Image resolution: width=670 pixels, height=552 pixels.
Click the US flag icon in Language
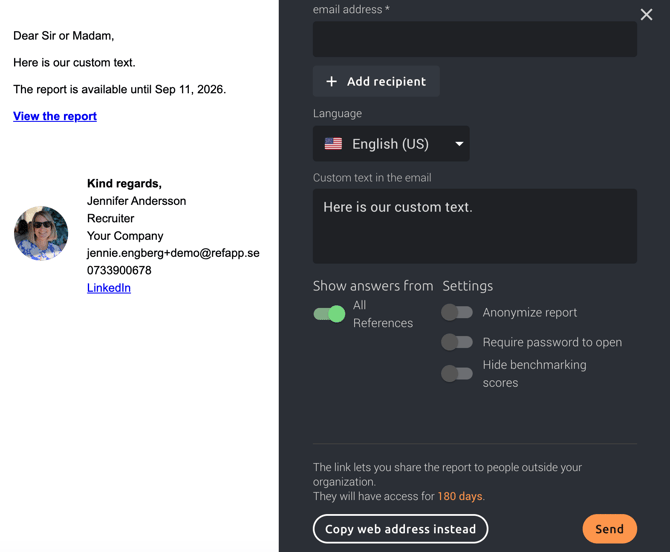click(x=334, y=144)
